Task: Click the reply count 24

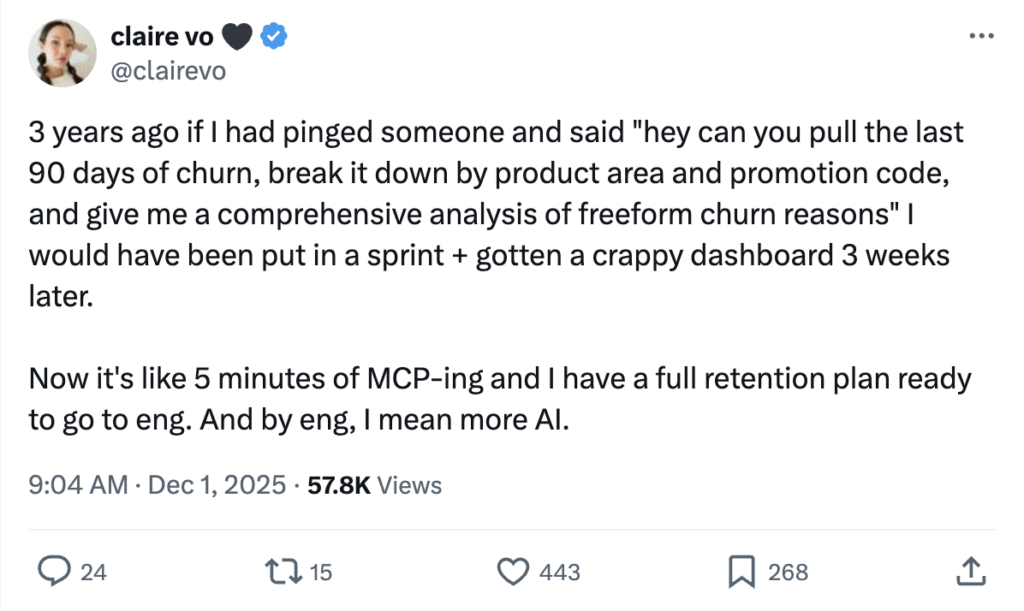Action: [93, 572]
